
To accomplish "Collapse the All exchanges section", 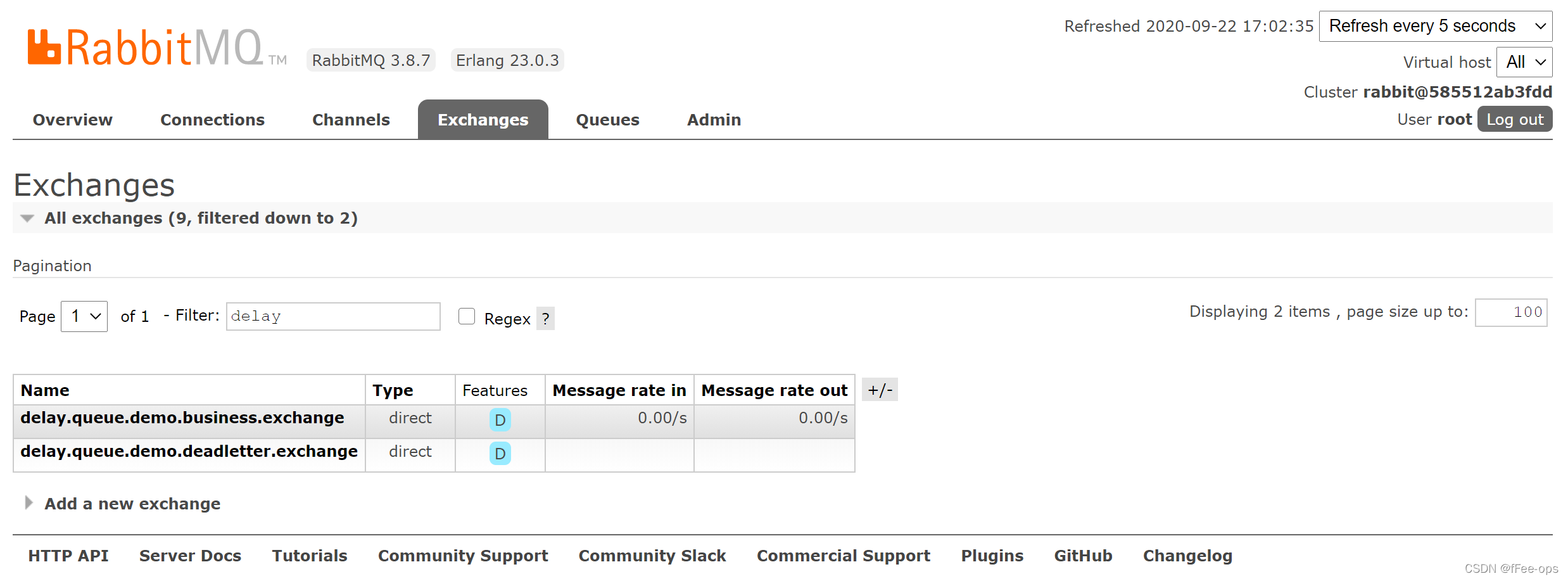I will 201,218.
